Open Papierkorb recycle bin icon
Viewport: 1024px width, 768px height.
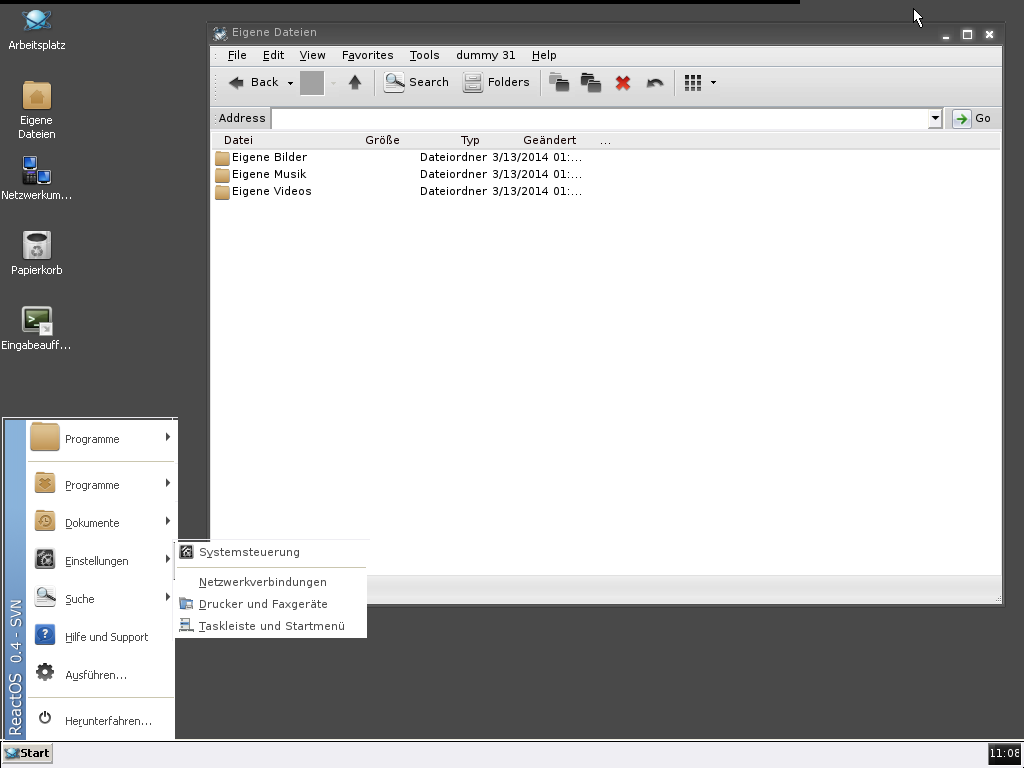tap(37, 253)
